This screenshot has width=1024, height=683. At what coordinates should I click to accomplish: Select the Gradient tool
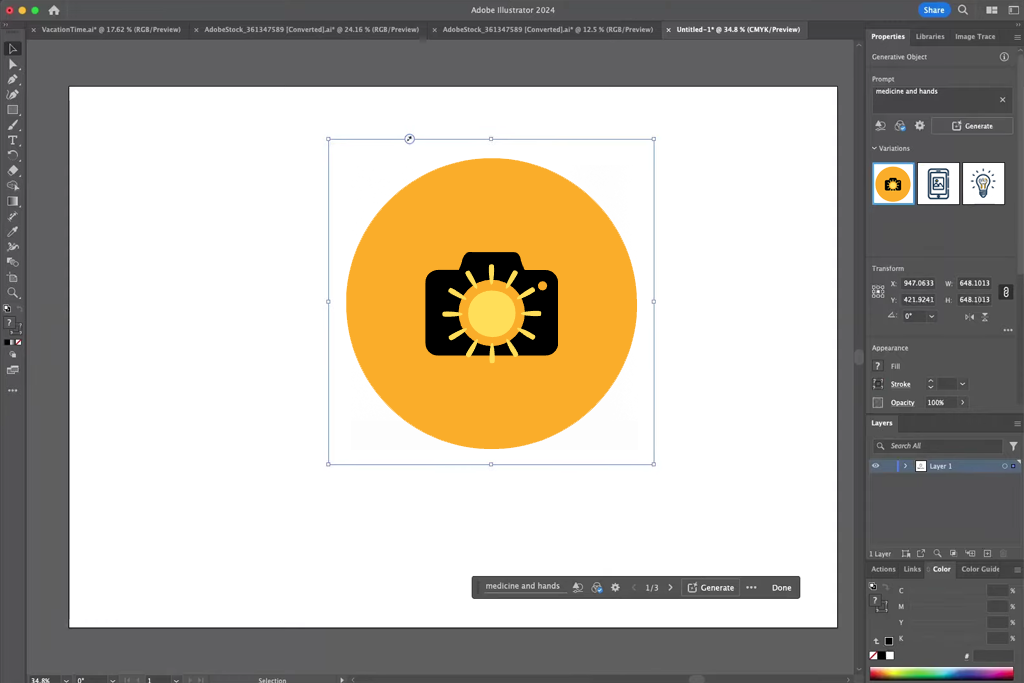[x=12, y=201]
